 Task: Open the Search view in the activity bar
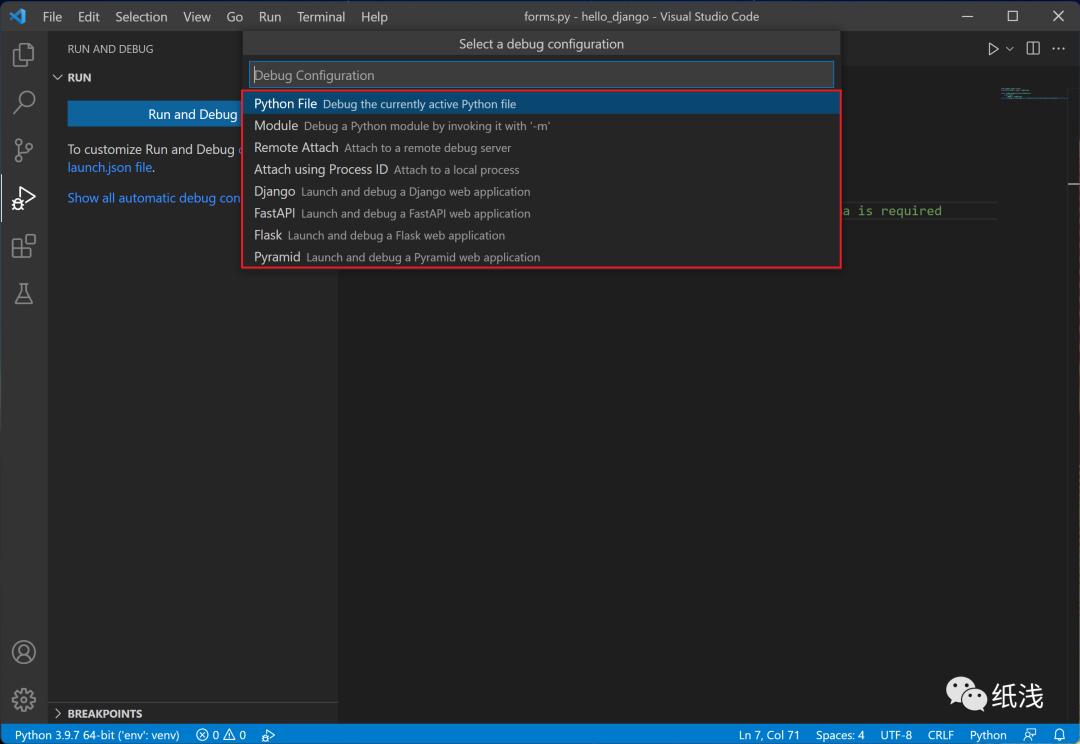23,103
